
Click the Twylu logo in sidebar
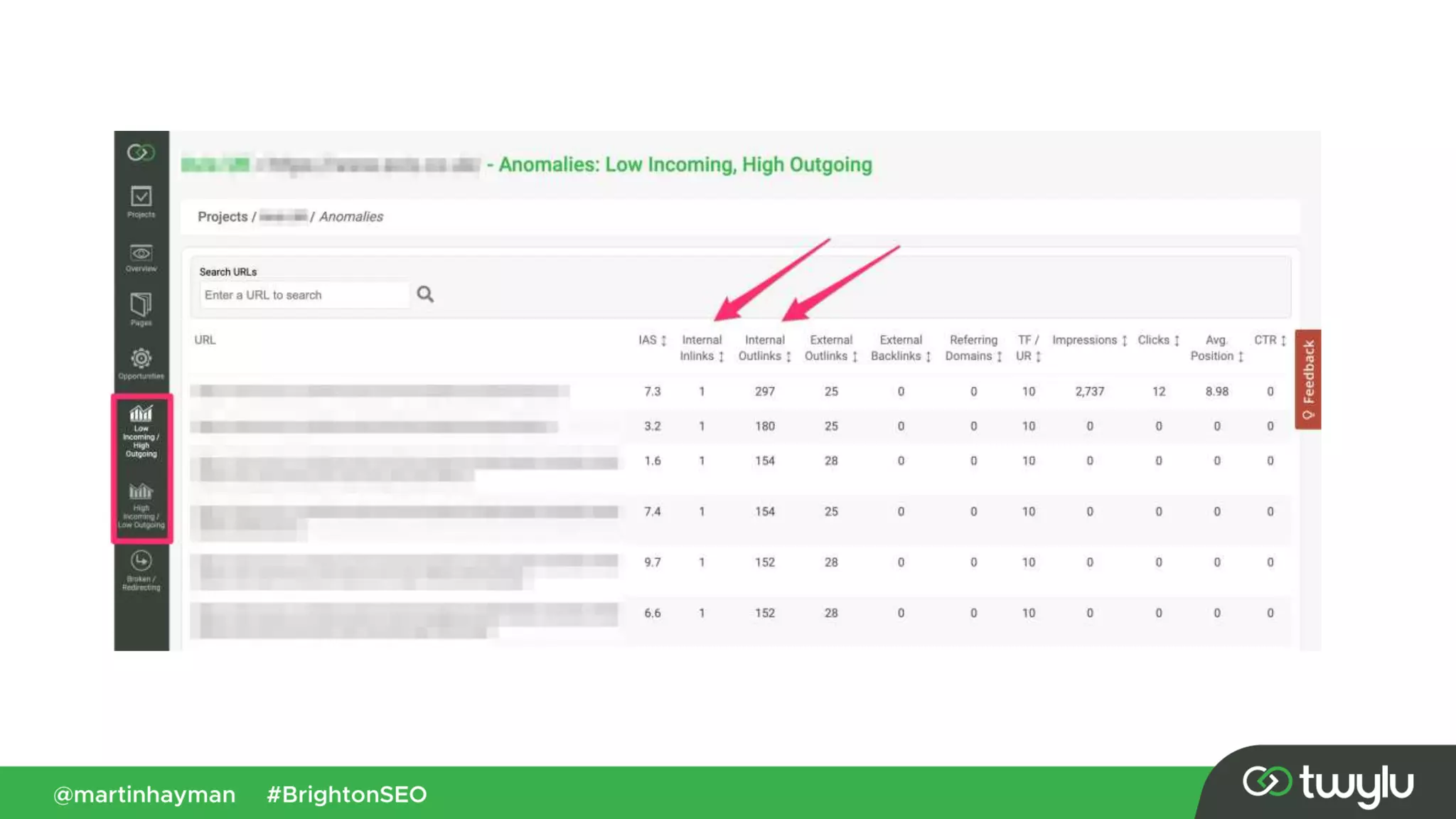[x=141, y=152]
